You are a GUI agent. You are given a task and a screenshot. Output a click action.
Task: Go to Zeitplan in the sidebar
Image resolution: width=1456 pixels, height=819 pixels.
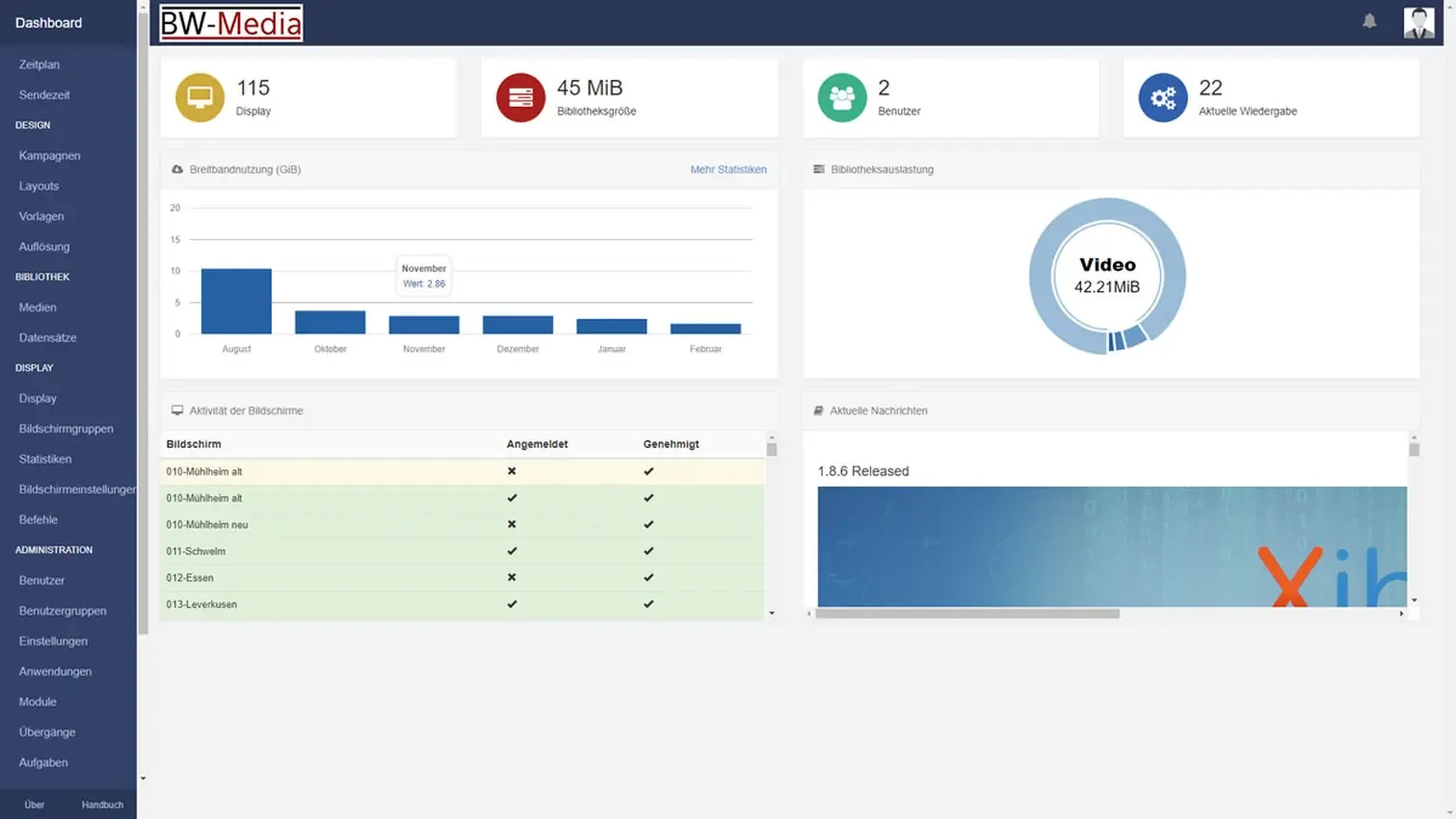tap(40, 65)
